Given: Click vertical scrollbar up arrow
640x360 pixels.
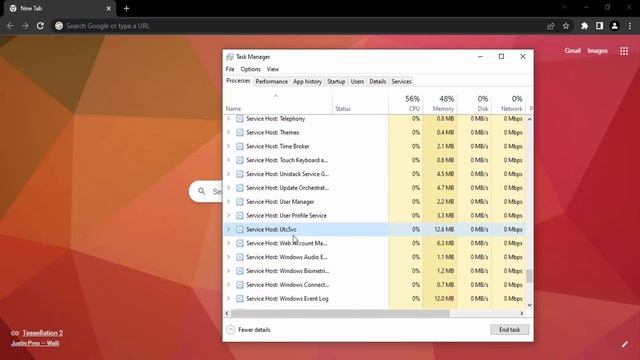Looking at the screenshot, I should tap(529, 119).
